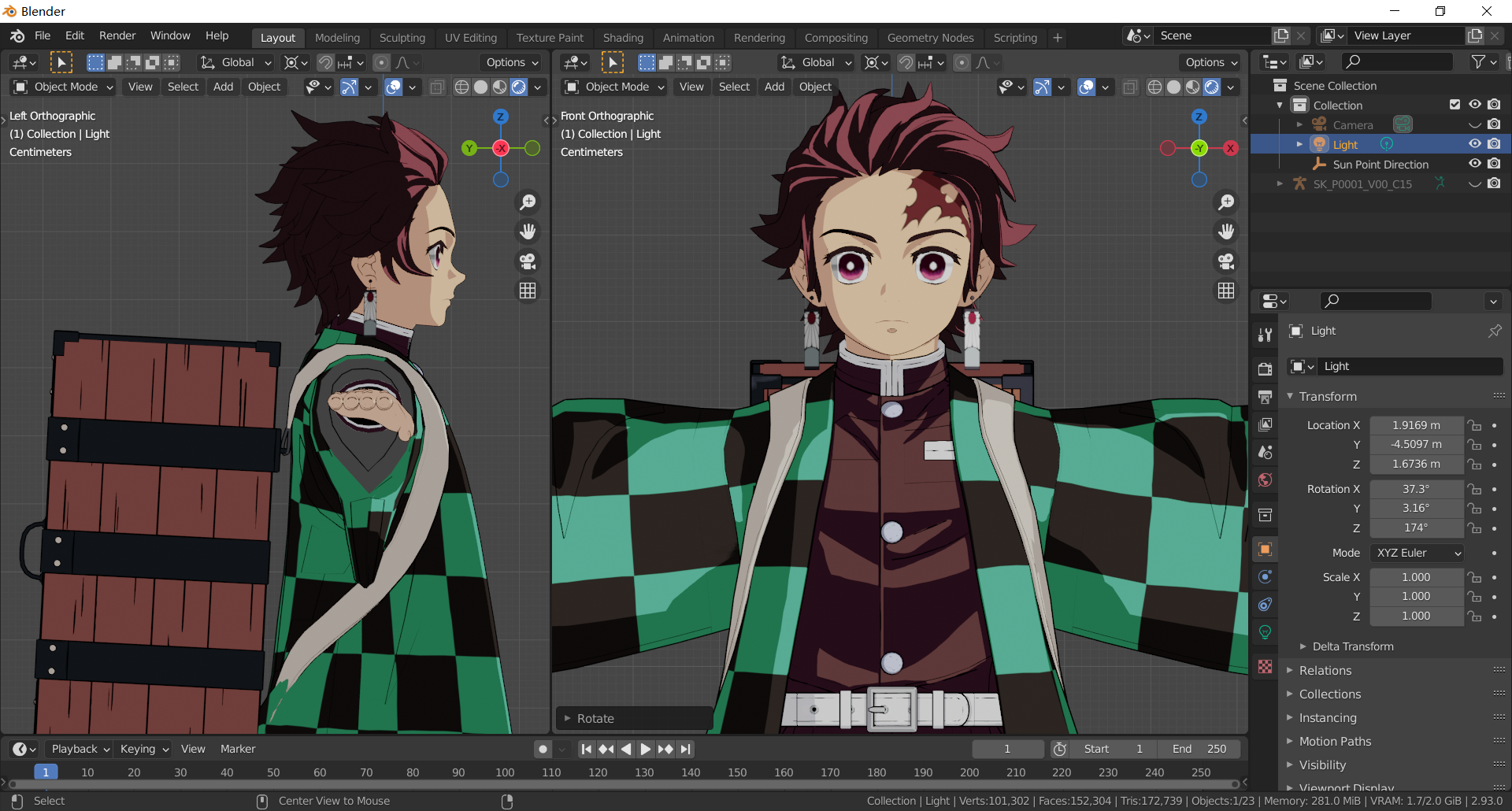Switch left viewport to wireframe shading
The width and height of the screenshot is (1512, 811).
pyautogui.click(x=462, y=87)
